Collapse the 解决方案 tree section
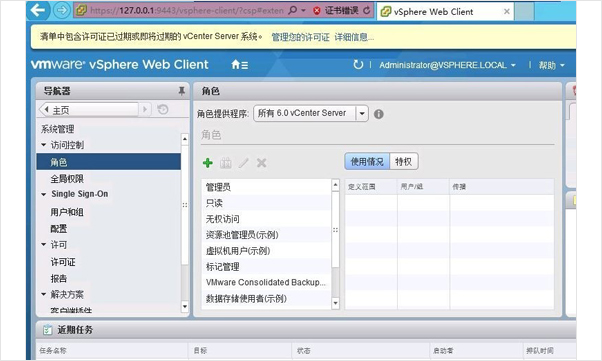The image size is (602, 361). (43, 294)
